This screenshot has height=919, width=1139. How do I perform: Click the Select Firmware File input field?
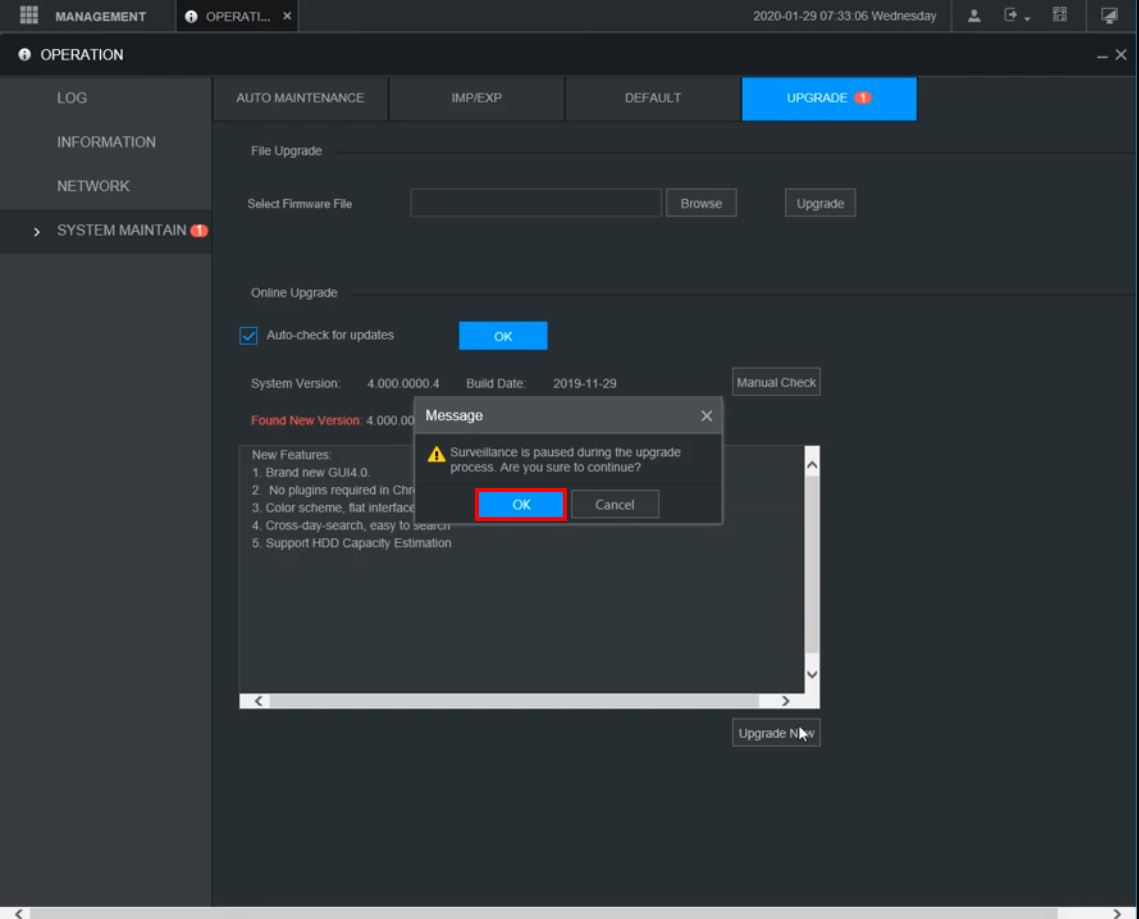[x=535, y=203]
